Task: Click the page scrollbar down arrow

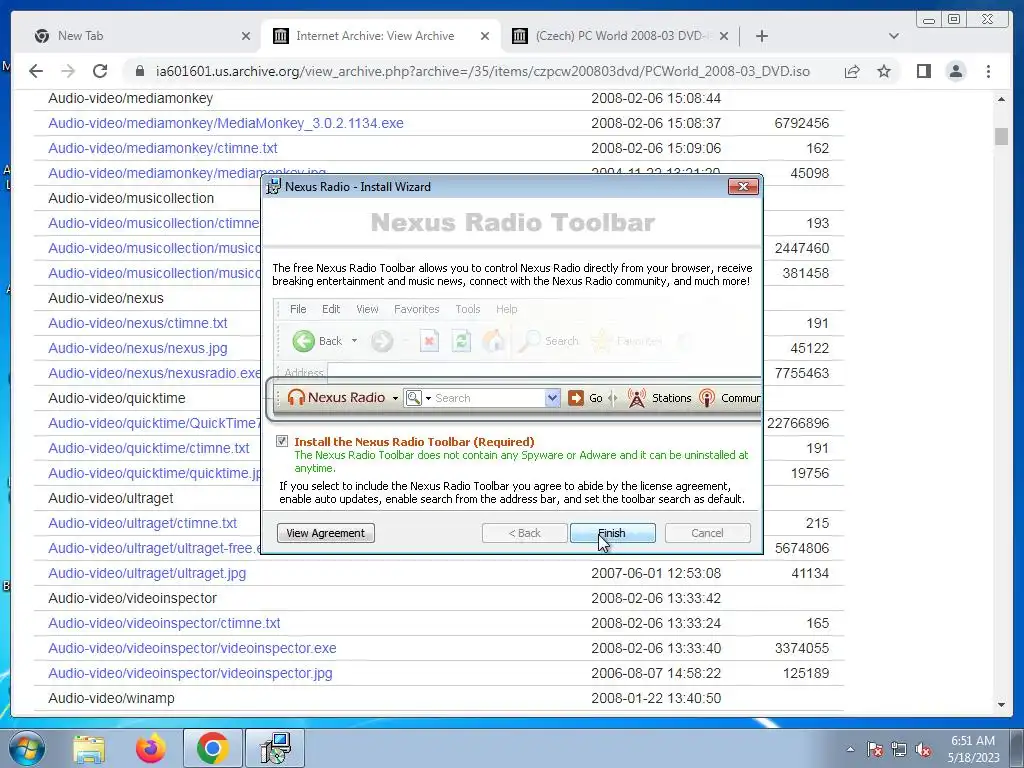Action: [1001, 705]
